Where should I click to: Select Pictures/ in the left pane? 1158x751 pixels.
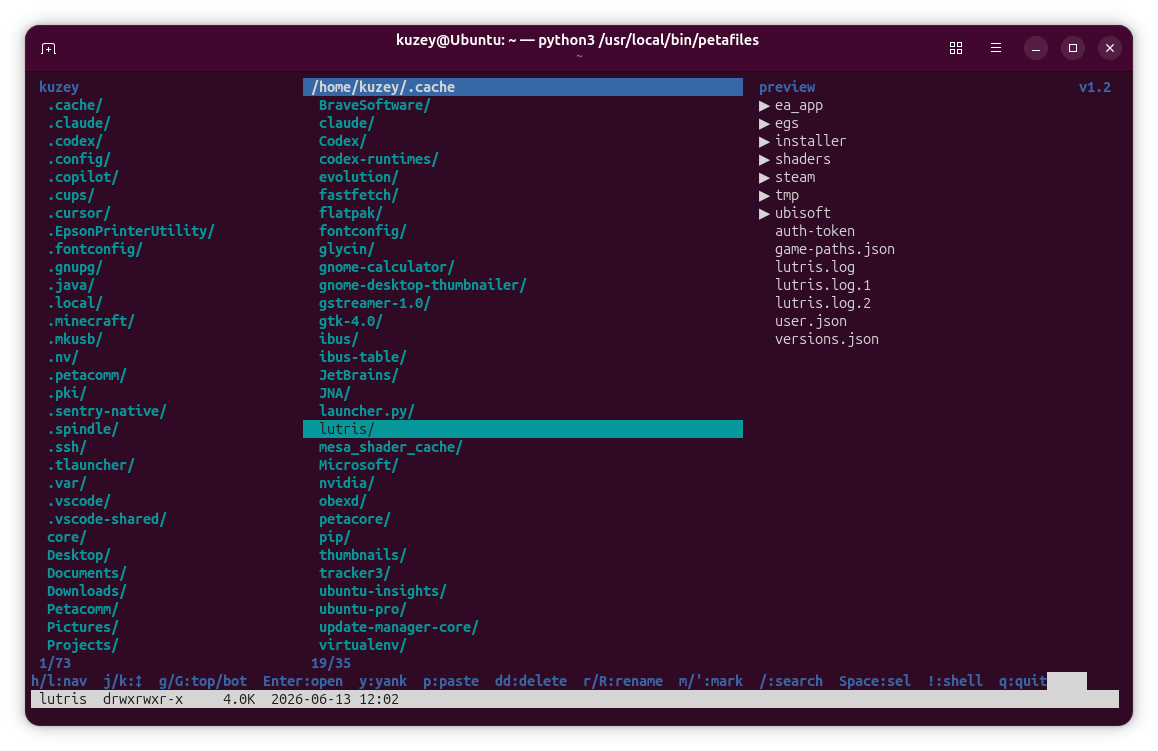click(x=83, y=627)
